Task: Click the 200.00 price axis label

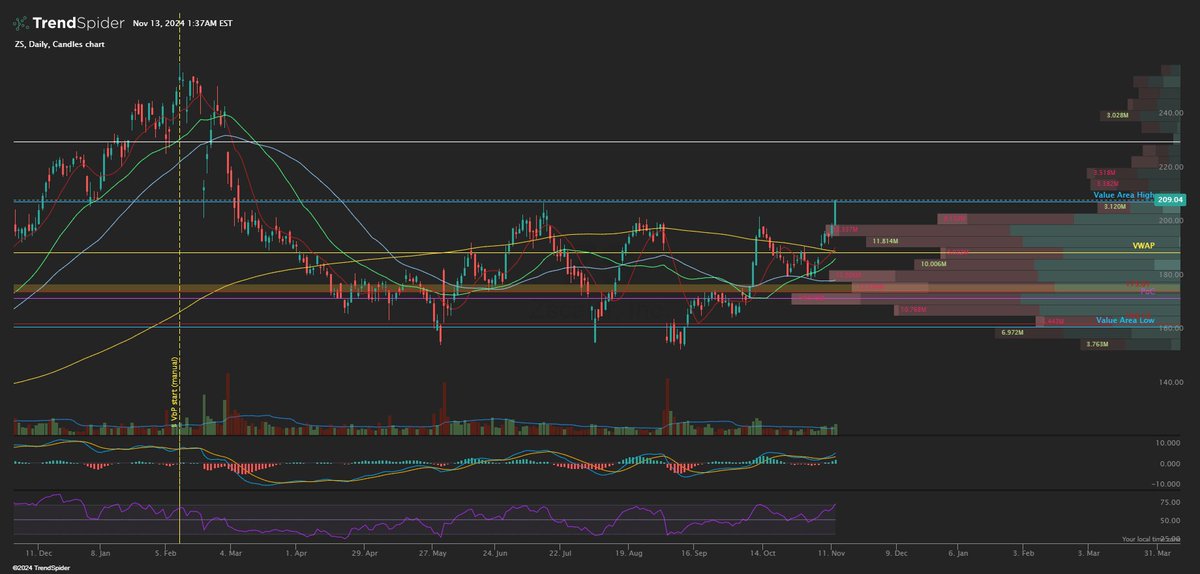Action: 1171,220
